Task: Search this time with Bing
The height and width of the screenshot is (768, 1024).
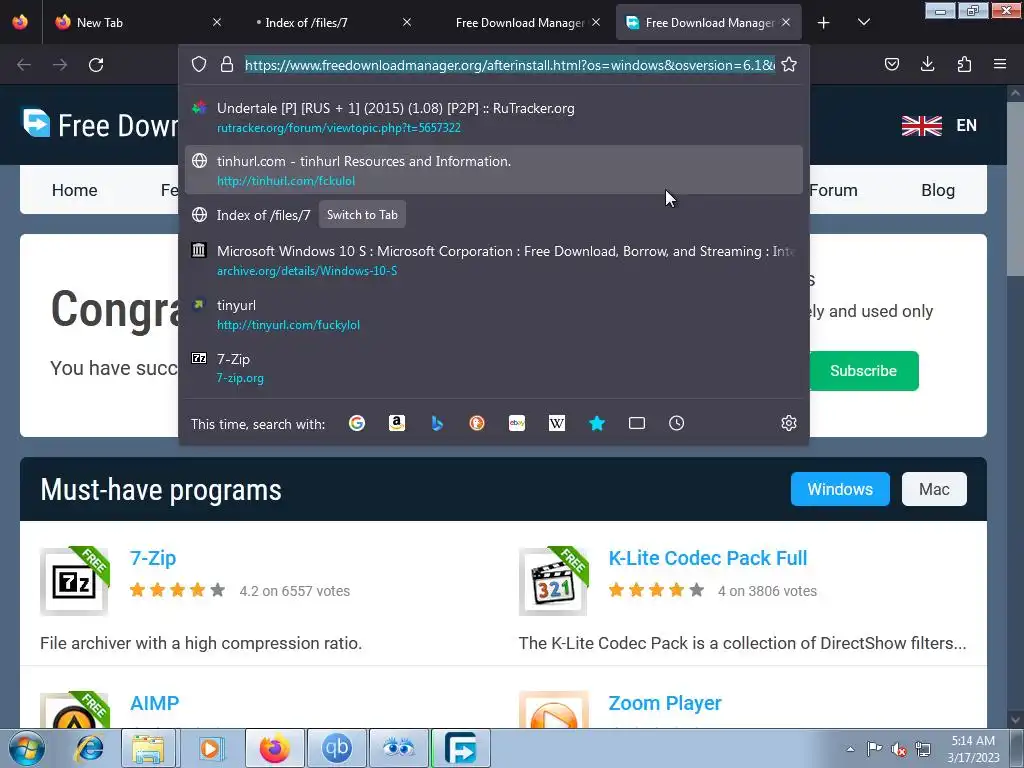Action: click(x=437, y=423)
